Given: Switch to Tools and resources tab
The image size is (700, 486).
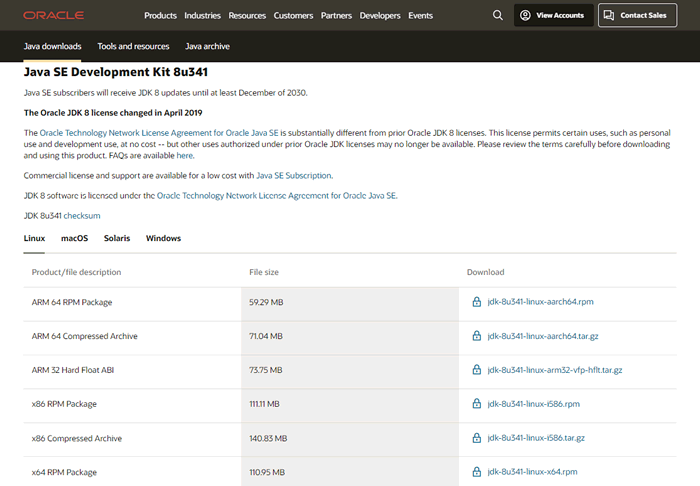Looking at the screenshot, I should 133,46.
